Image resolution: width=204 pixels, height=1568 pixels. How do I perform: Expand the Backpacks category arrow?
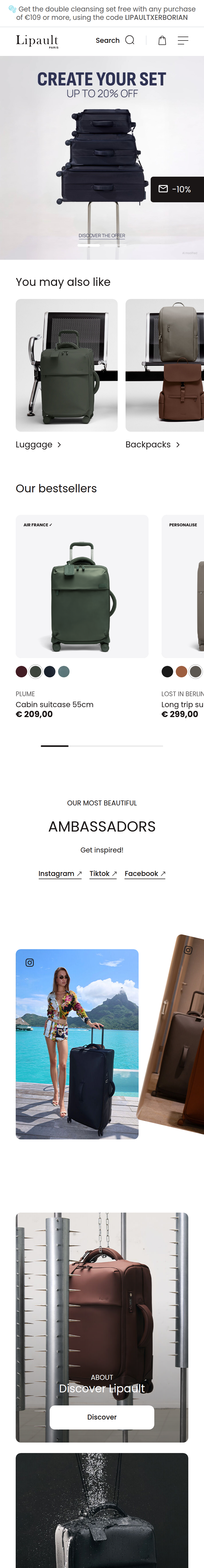(178, 445)
